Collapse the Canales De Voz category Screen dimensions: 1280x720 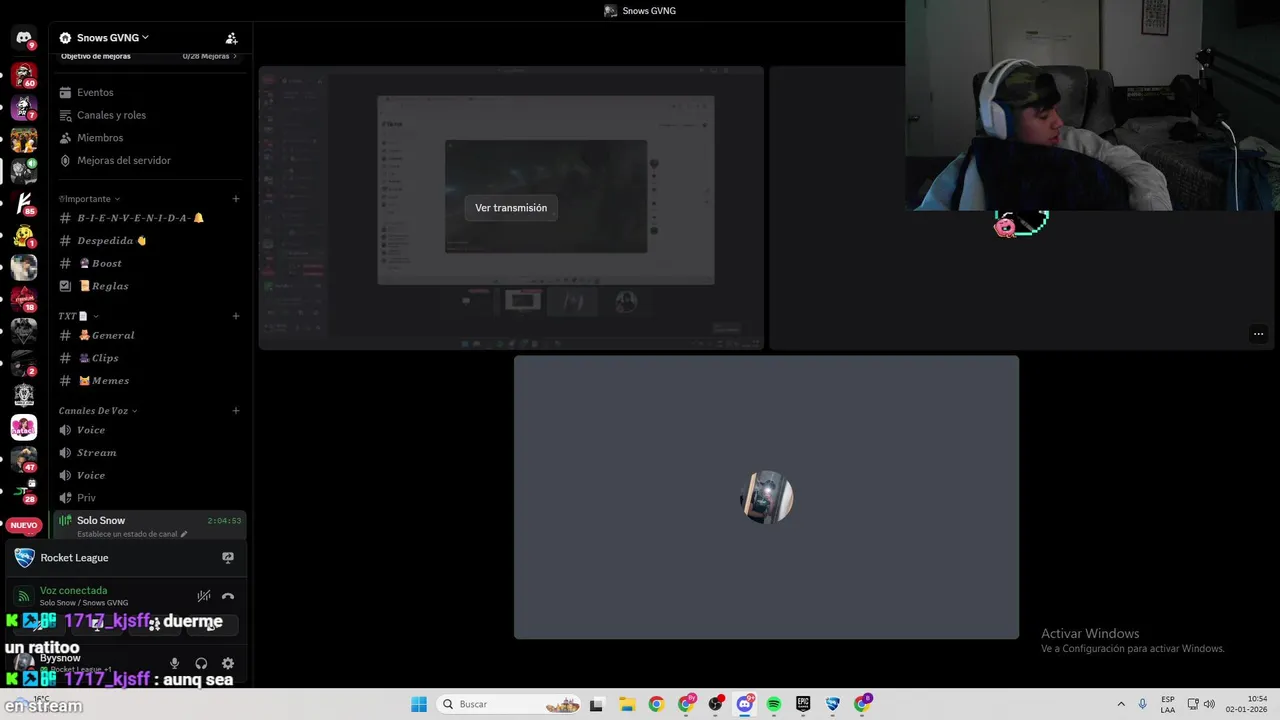click(x=98, y=411)
